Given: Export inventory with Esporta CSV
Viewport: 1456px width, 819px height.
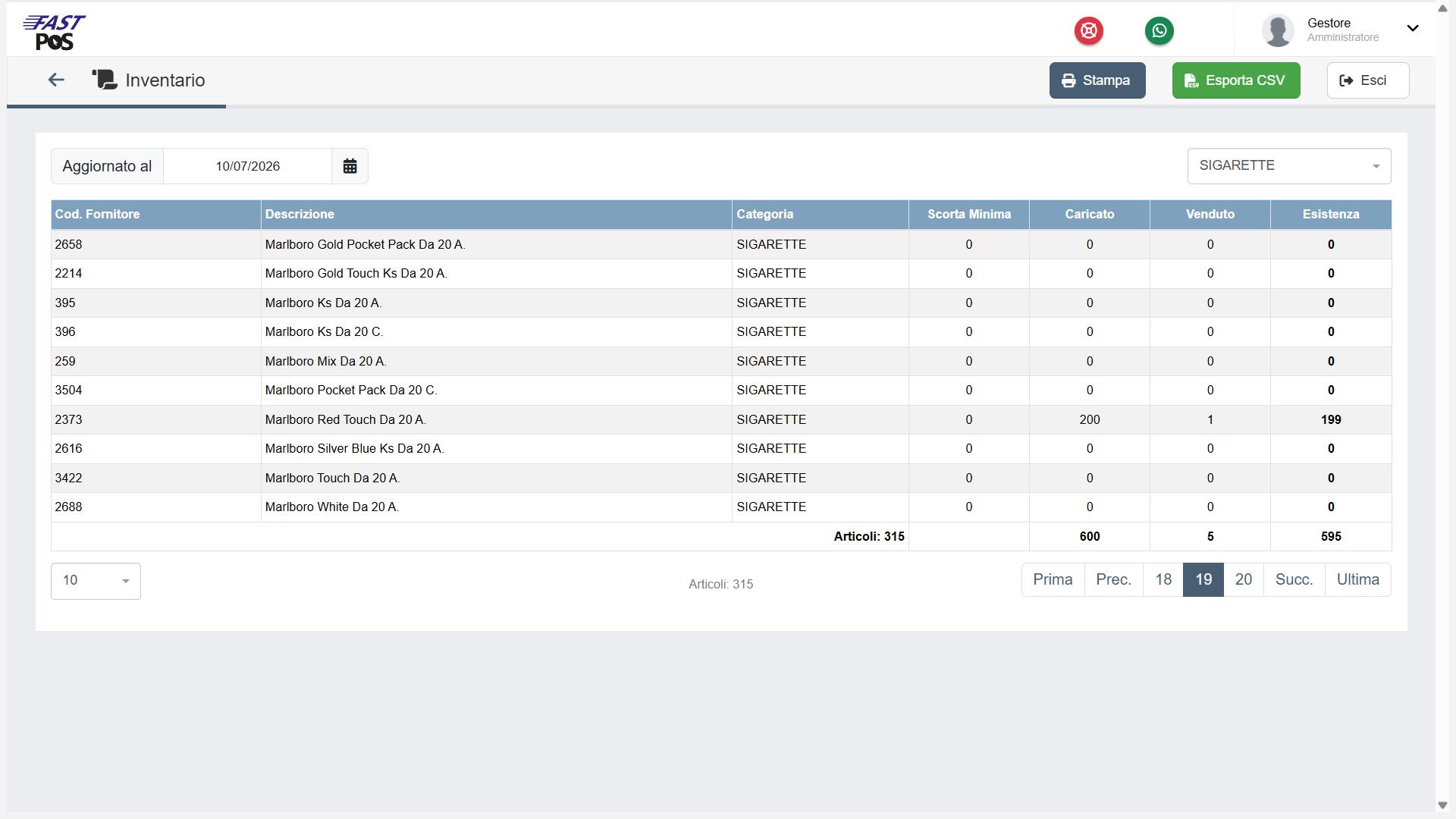Looking at the screenshot, I should click(1236, 80).
